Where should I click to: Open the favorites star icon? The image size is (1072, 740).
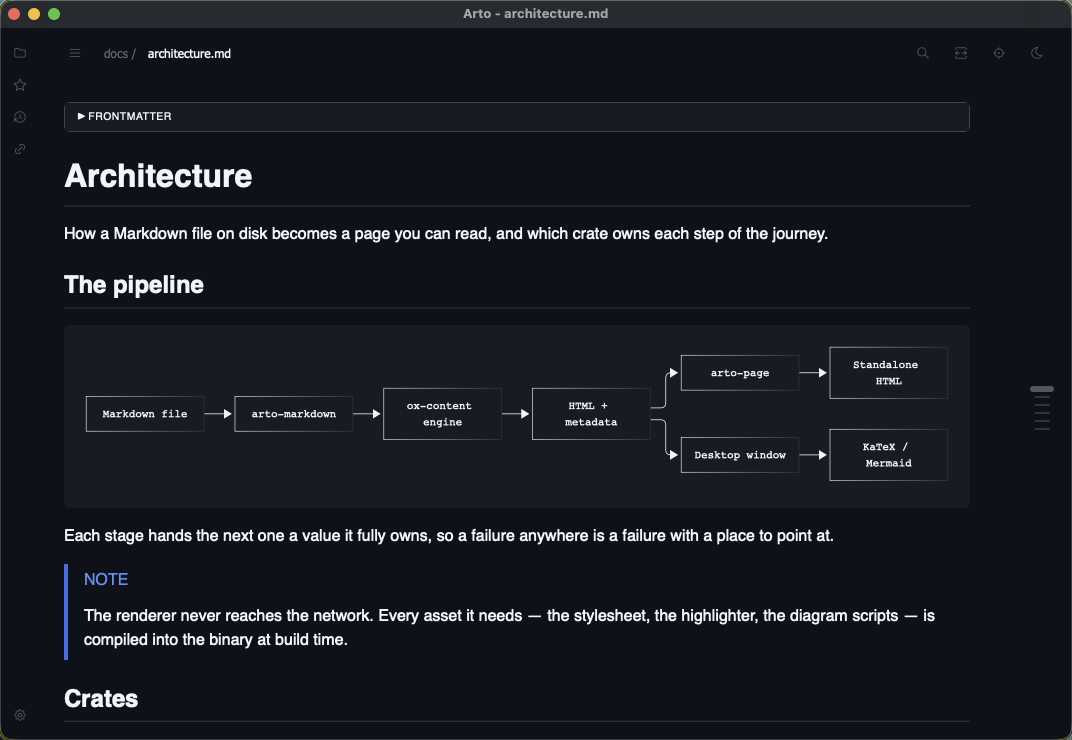20,85
